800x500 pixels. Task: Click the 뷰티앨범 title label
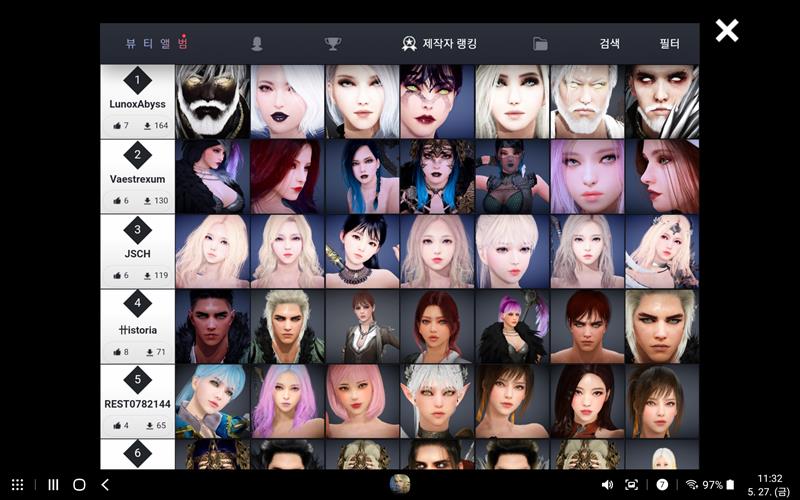click(157, 43)
